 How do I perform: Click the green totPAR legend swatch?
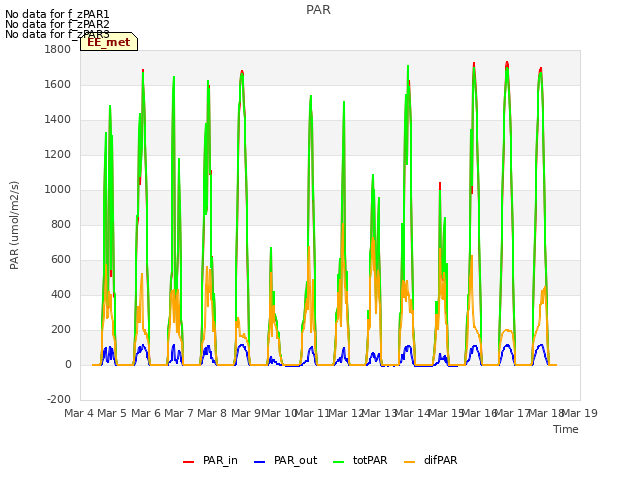click(x=338, y=462)
